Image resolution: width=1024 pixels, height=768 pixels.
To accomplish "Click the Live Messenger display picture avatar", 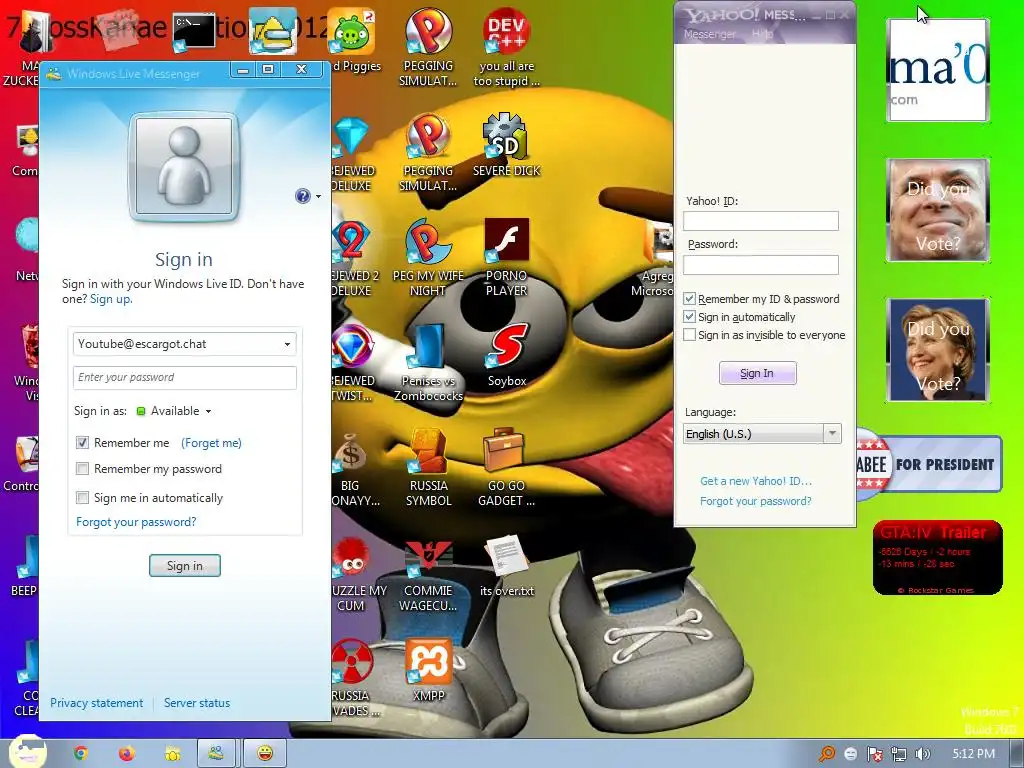I will pyautogui.click(x=185, y=167).
